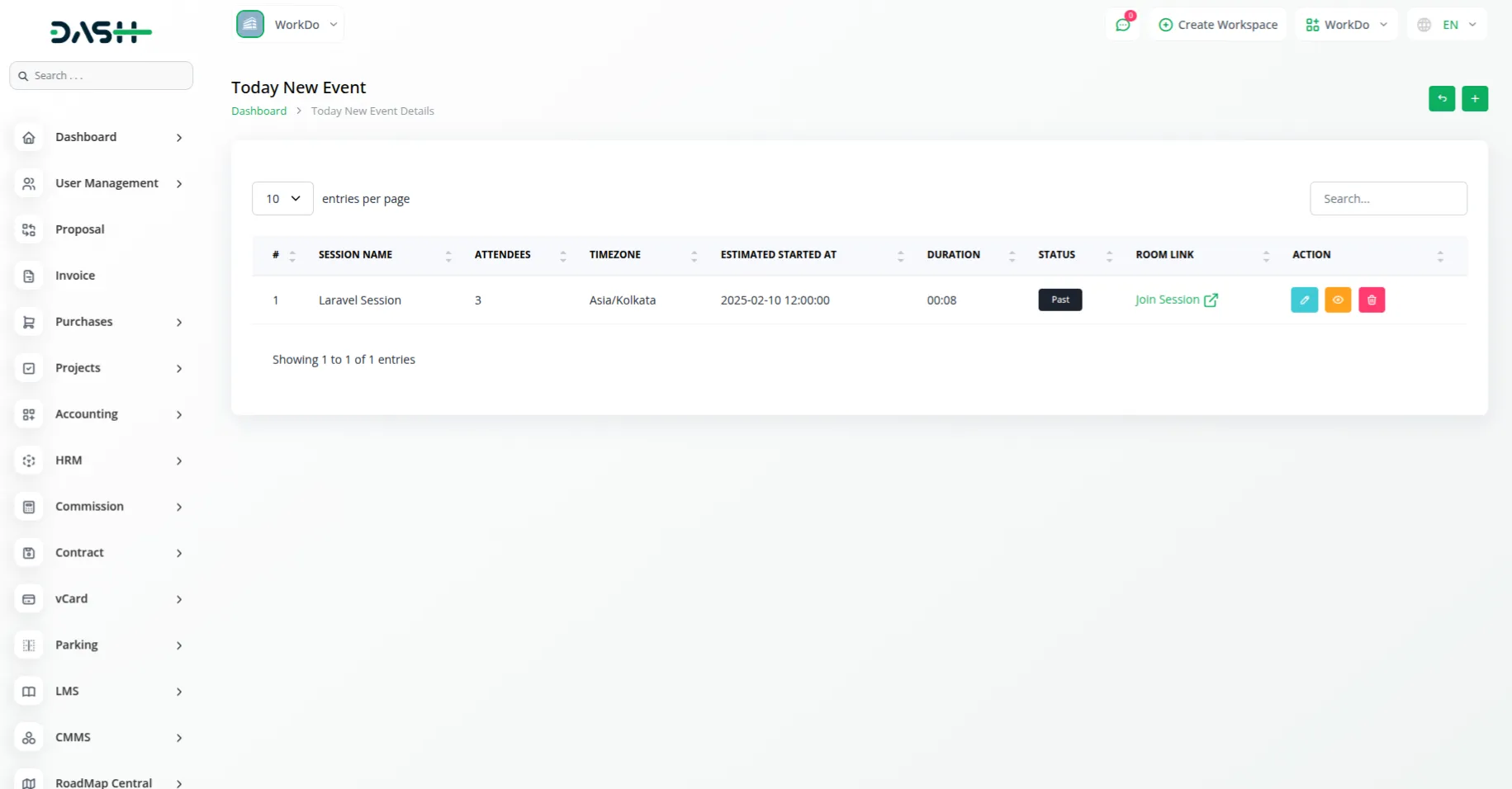This screenshot has height=789, width=1512.
Task: Click Create Workspace button
Action: pyautogui.click(x=1218, y=25)
